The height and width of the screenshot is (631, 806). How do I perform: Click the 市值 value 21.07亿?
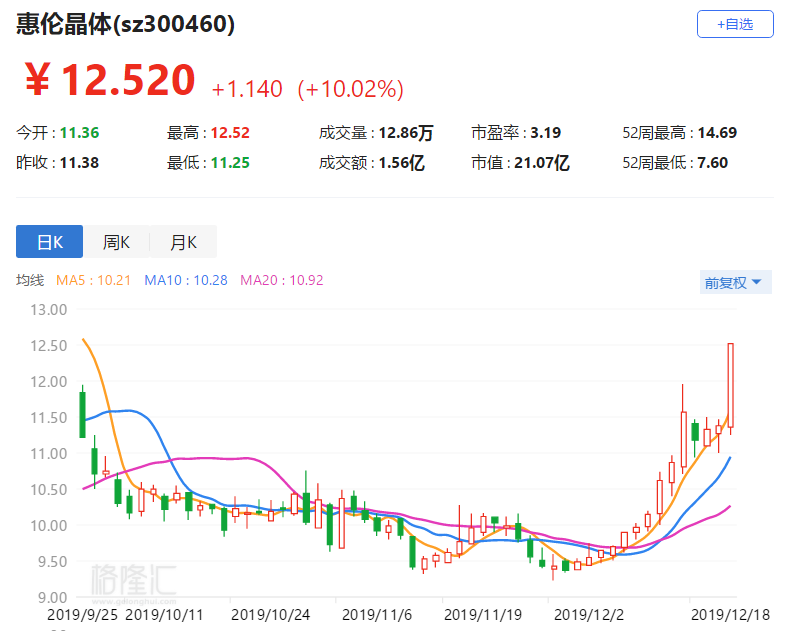[x=542, y=163]
